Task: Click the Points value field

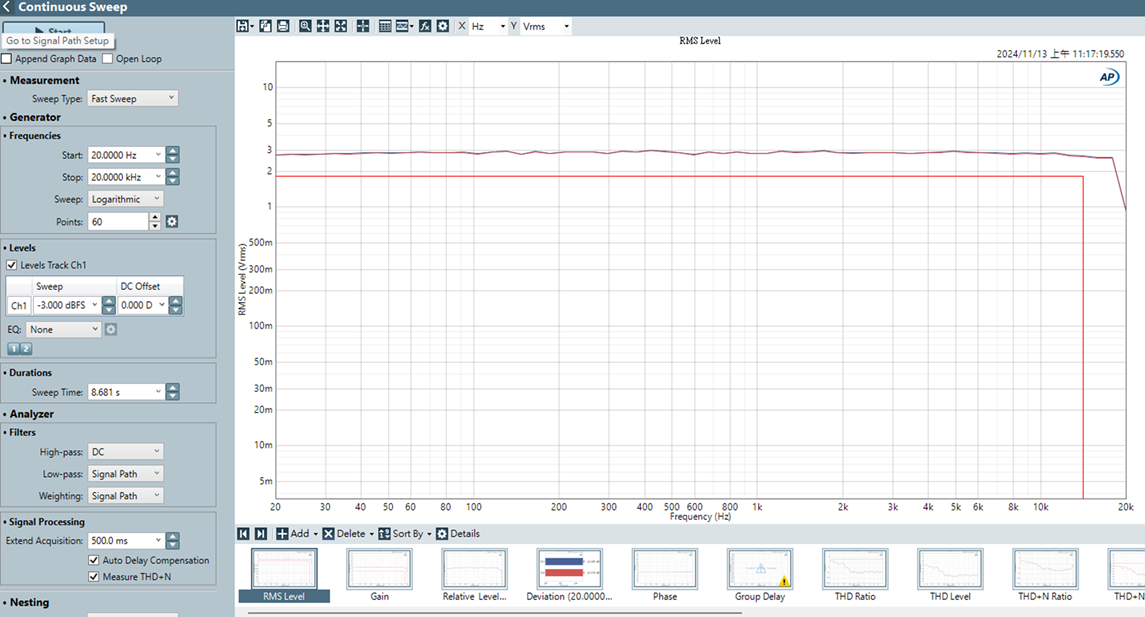Action: click(x=118, y=221)
